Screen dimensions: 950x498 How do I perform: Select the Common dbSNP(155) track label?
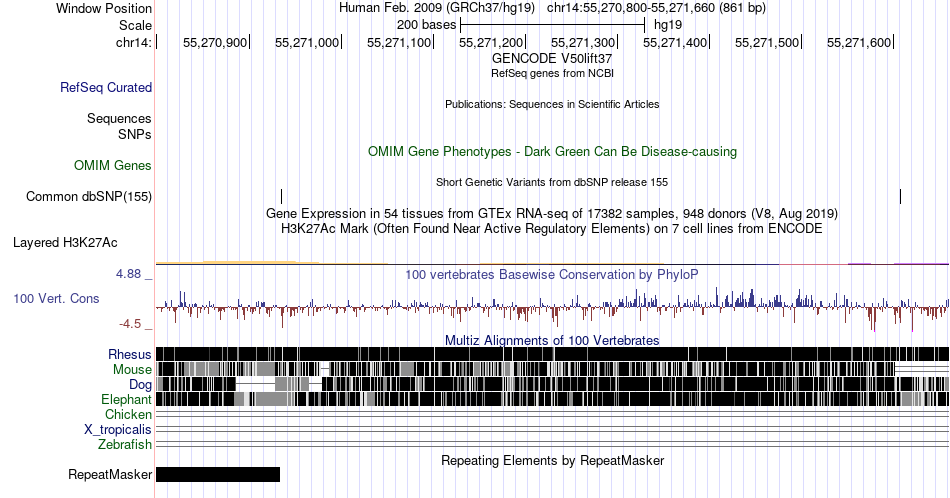click(x=89, y=196)
